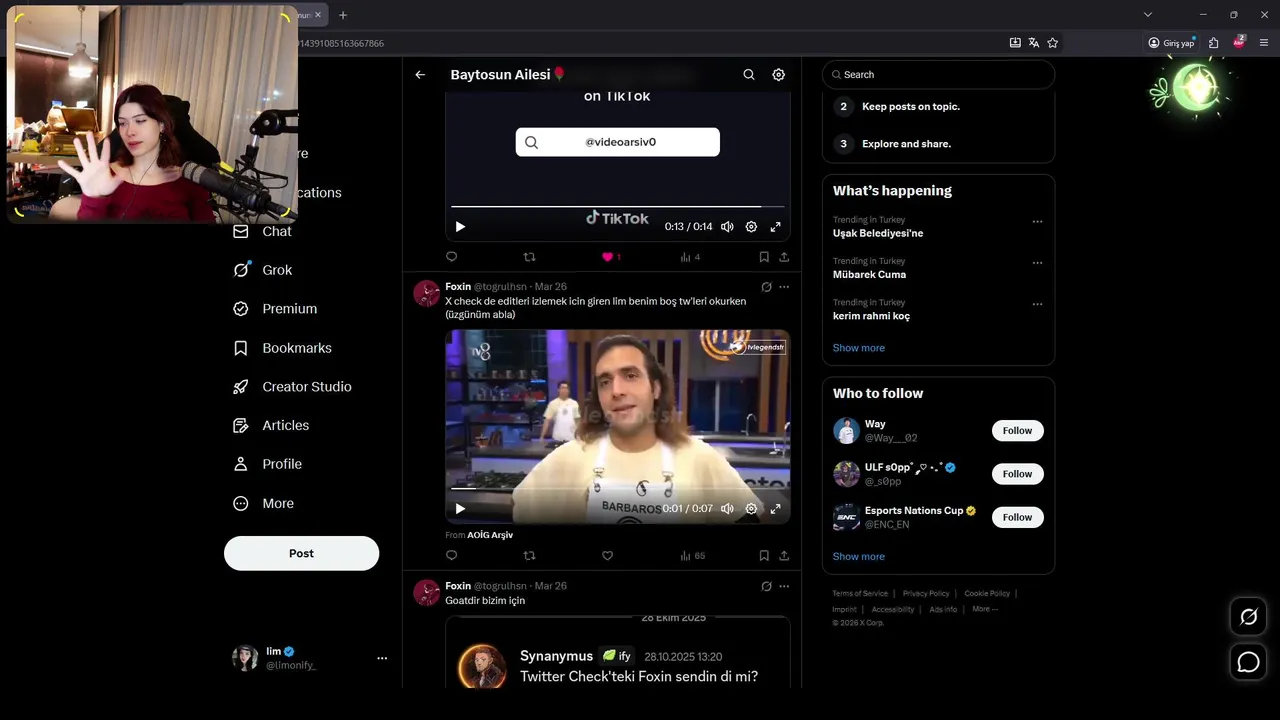Follow Esports Nations Cup
Viewport: 1280px width, 720px height.
[x=1017, y=517]
